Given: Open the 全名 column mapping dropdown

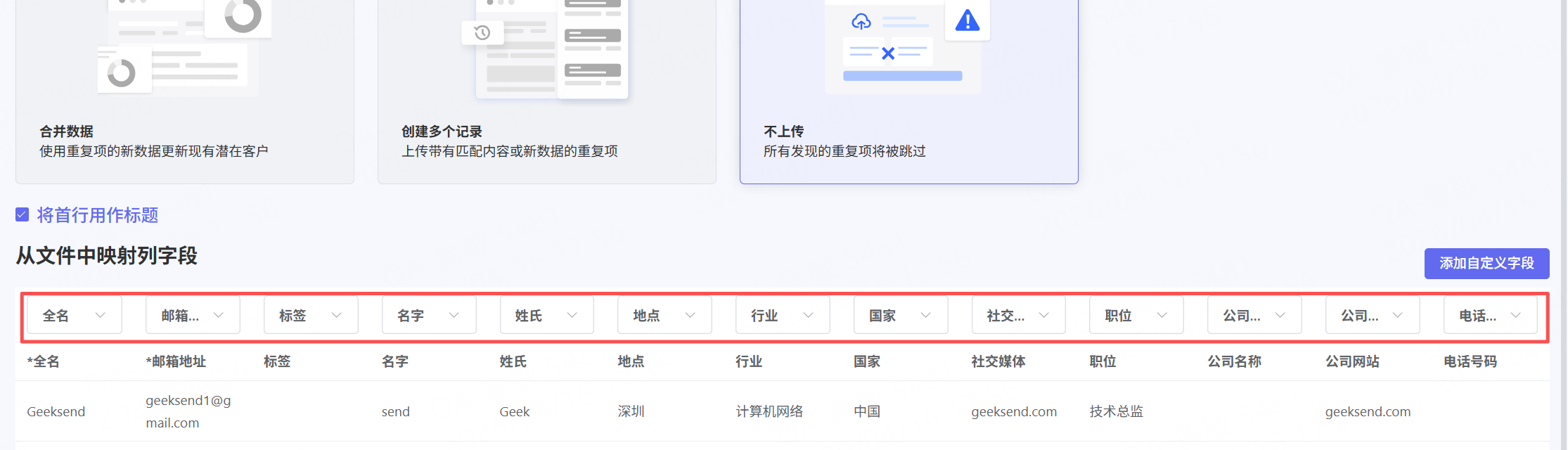Looking at the screenshot, I should (x=74, y=316).
